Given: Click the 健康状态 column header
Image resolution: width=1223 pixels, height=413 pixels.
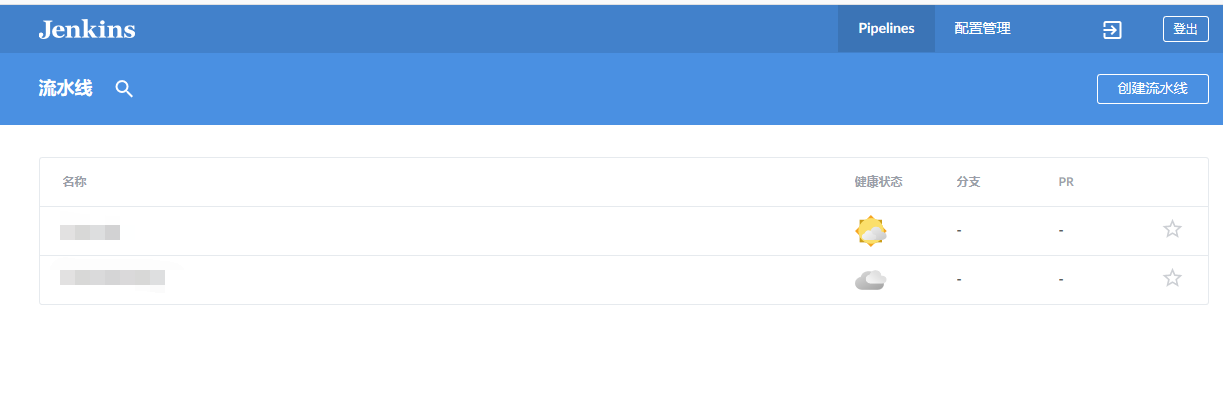Looking at the screenshot, I should point(878,182).
